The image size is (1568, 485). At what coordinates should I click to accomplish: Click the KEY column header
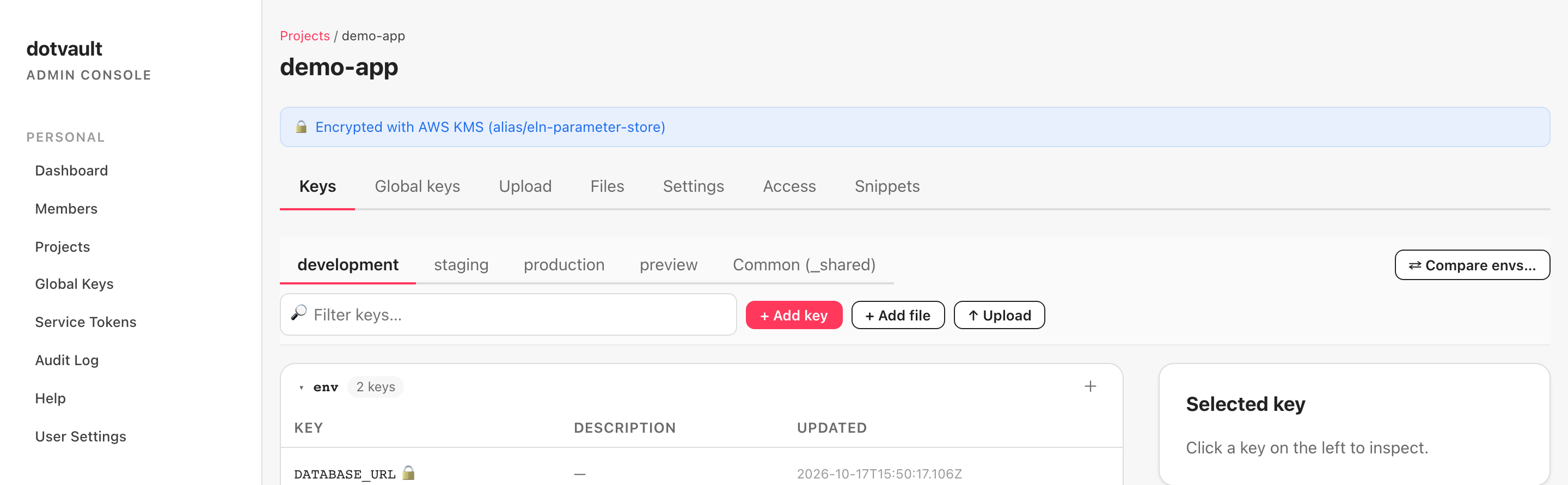[308, 428]
